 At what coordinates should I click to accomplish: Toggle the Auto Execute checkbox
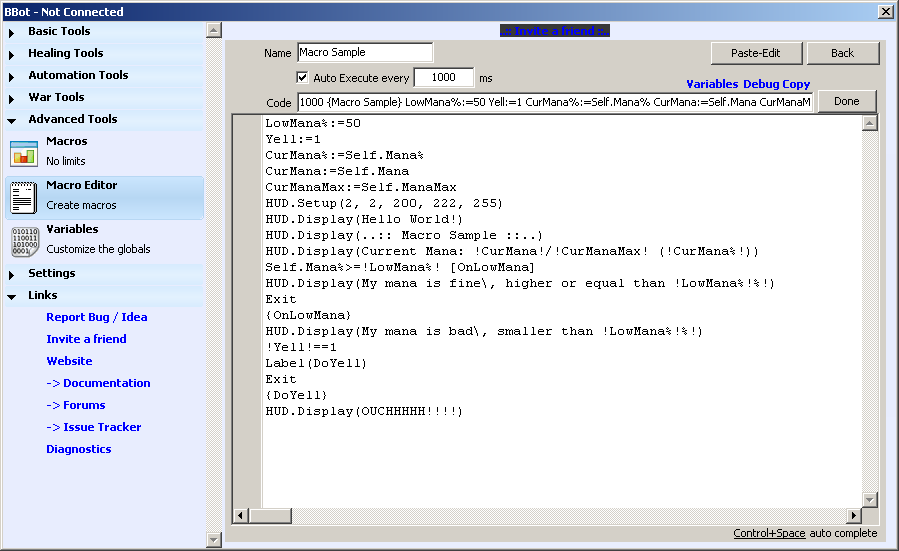pyautogui.click(x=302, y=78)
